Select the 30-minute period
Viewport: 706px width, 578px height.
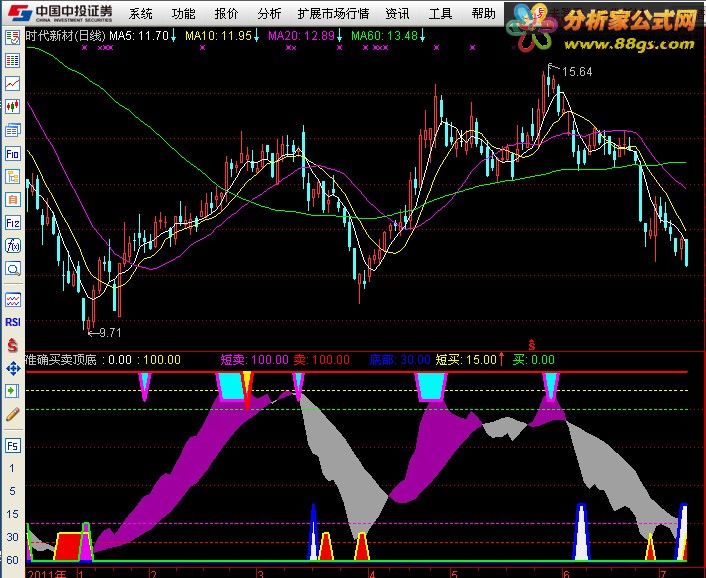click(x=12, y=537)
